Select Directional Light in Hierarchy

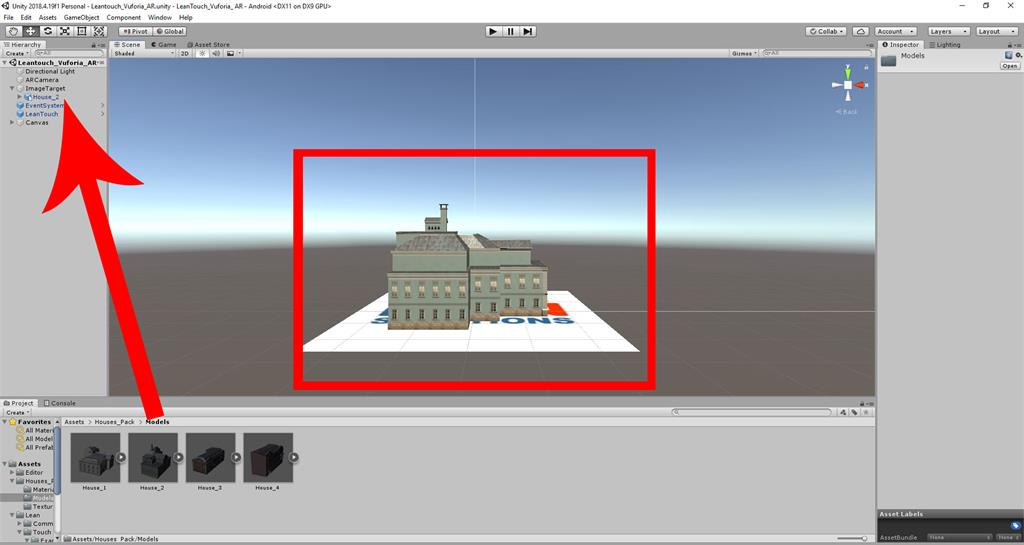50,71
